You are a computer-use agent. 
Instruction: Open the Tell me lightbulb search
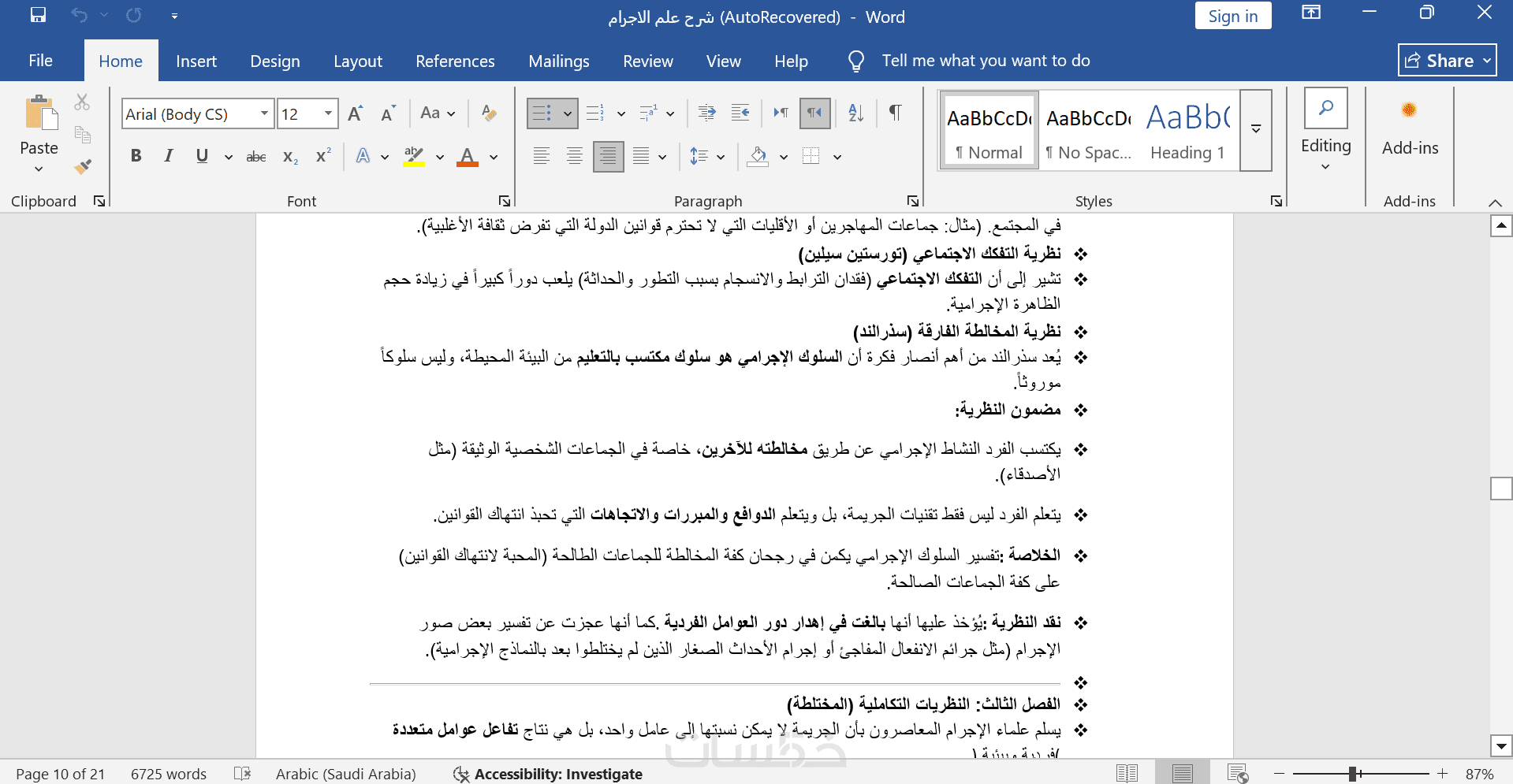pyautogui.click(x=856, y=61)
